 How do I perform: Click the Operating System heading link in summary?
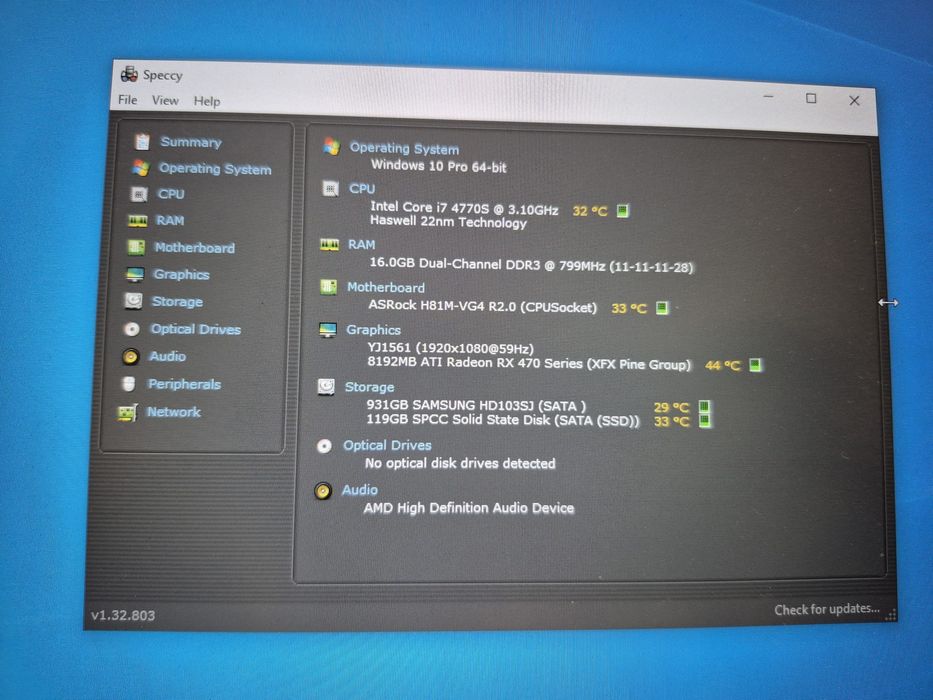(x=404, y=148)
